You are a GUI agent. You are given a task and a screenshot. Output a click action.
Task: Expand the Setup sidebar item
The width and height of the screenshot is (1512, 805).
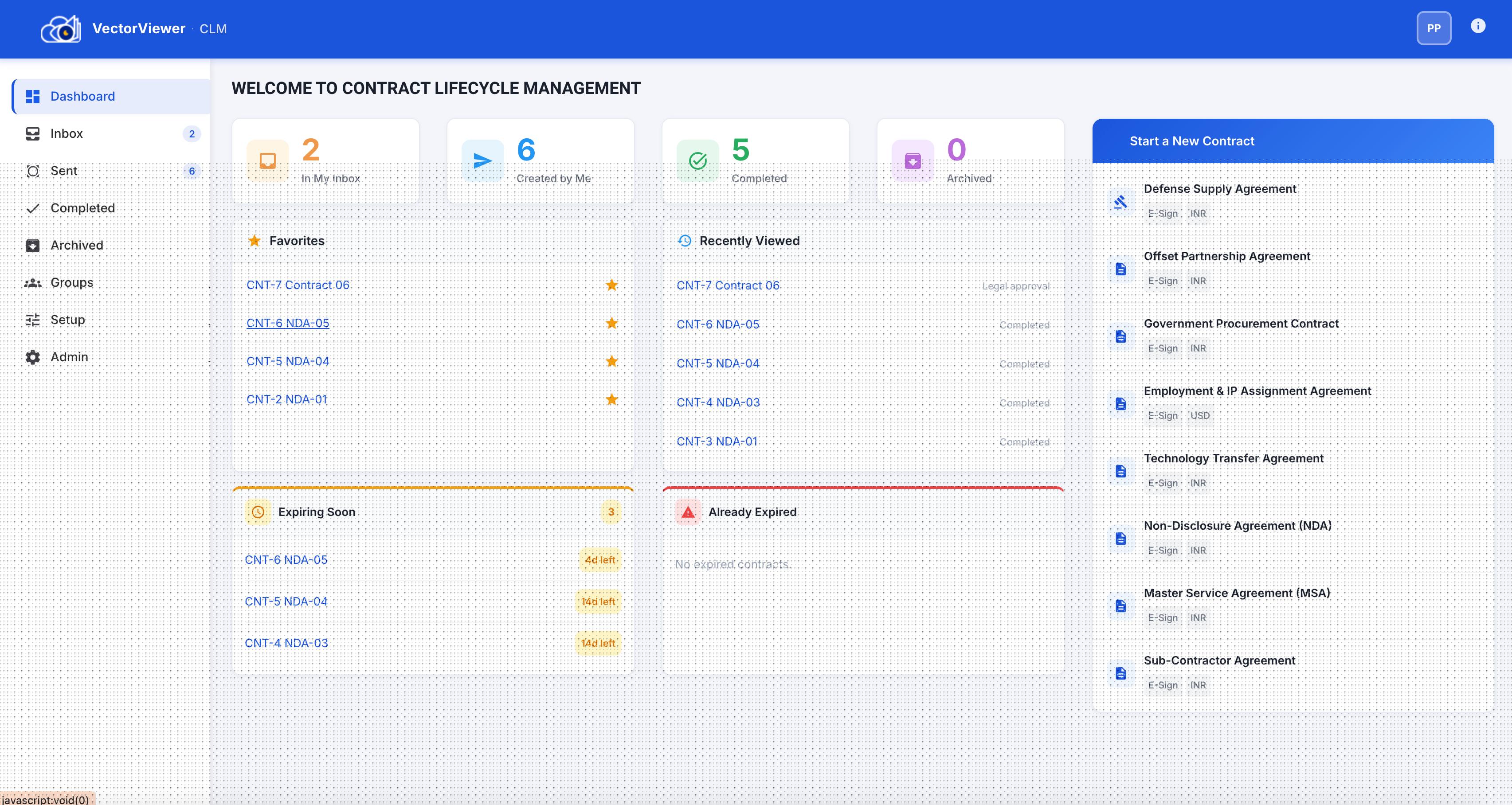pyautogui.click(x=112, y=320)
